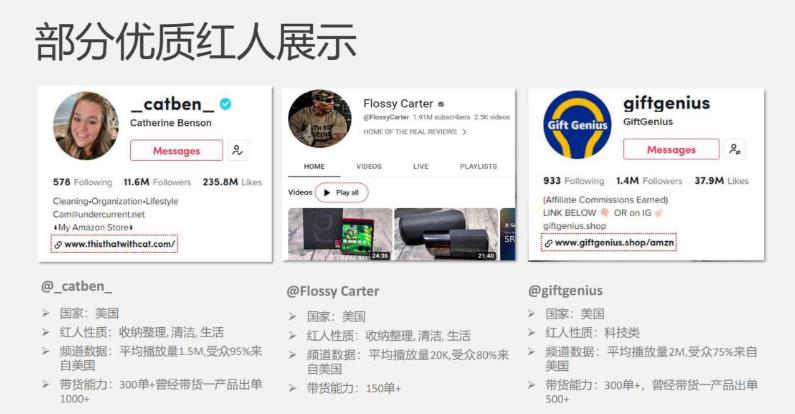Click the verified badge next to _catben_
Image resolution: width=795 pixels, height=414 pixels.
pyautogui.click(x=225, y=103)
